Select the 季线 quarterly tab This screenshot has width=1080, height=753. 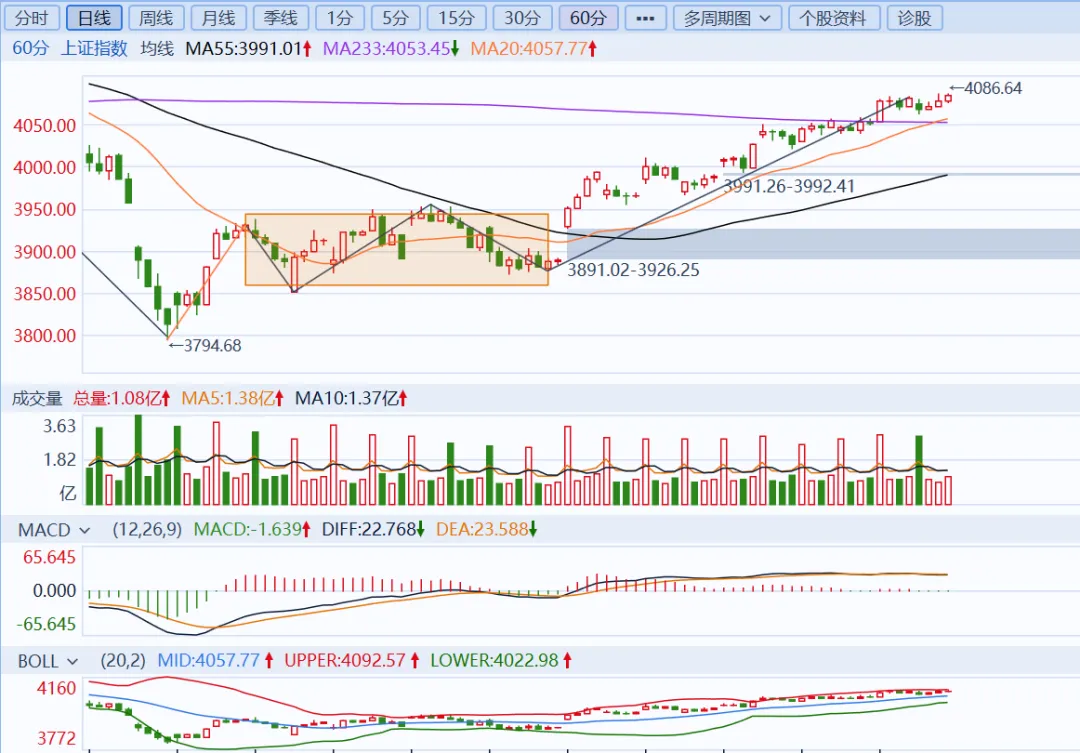[x=281, y=18]
